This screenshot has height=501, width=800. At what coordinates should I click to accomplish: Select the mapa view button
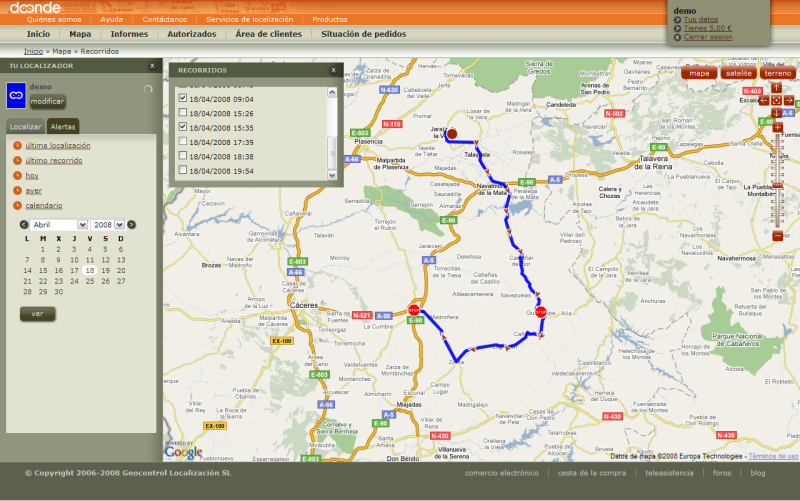click(699, 73)
